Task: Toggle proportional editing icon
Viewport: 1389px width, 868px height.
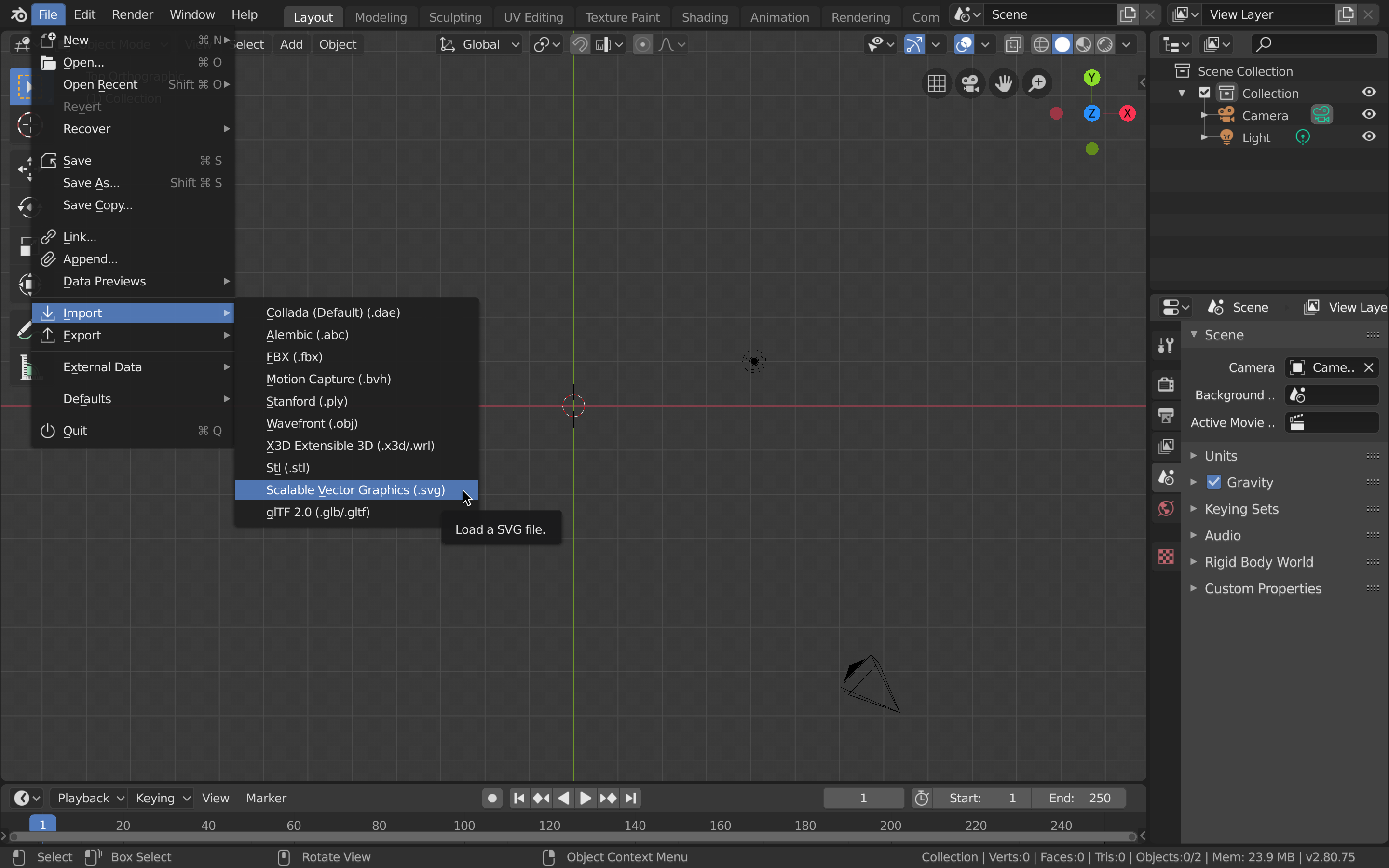Action: [642, 44]
